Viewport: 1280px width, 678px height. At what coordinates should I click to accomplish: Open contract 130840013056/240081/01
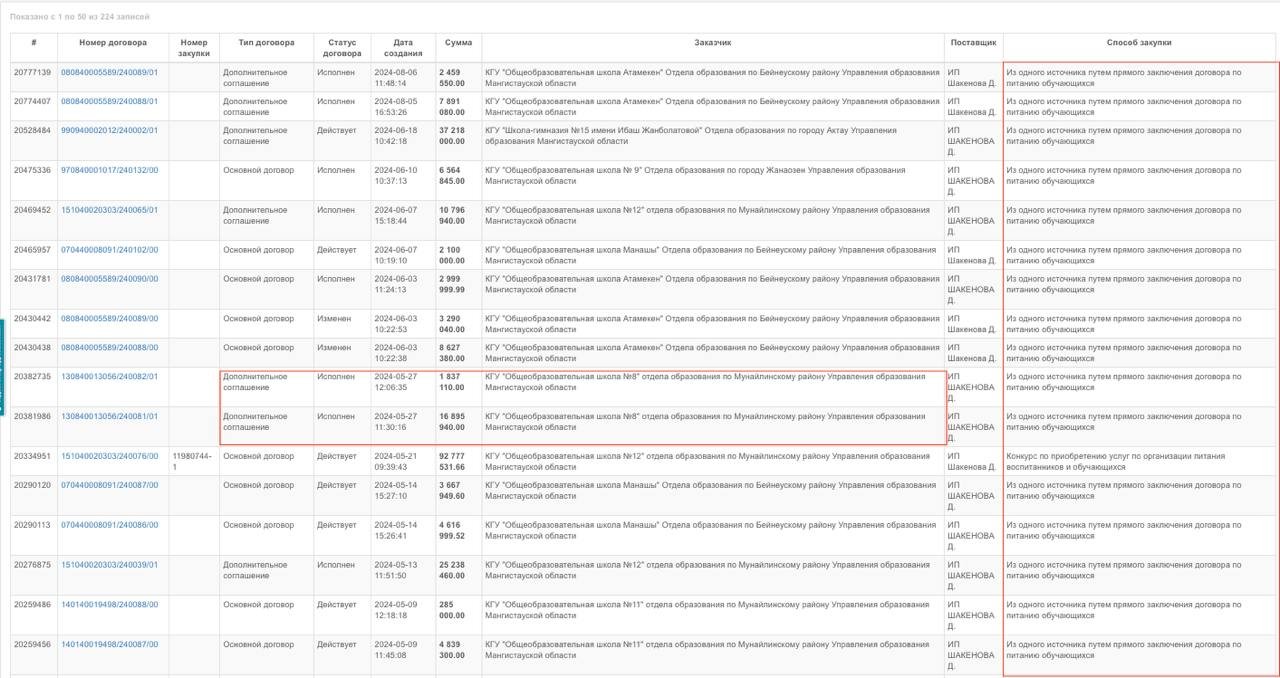coord(109,416)
